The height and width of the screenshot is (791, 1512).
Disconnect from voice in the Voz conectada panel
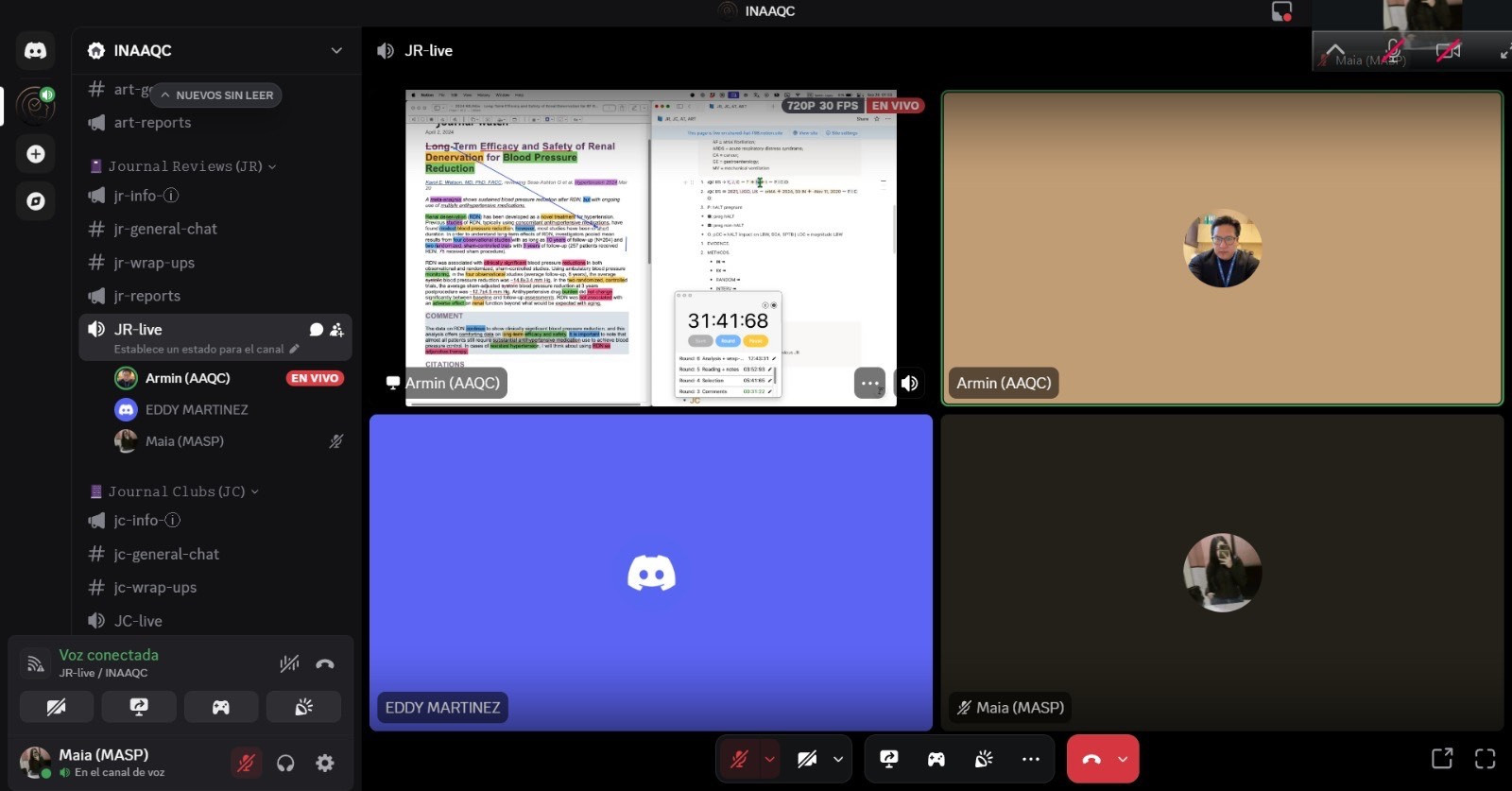[325, 663]
